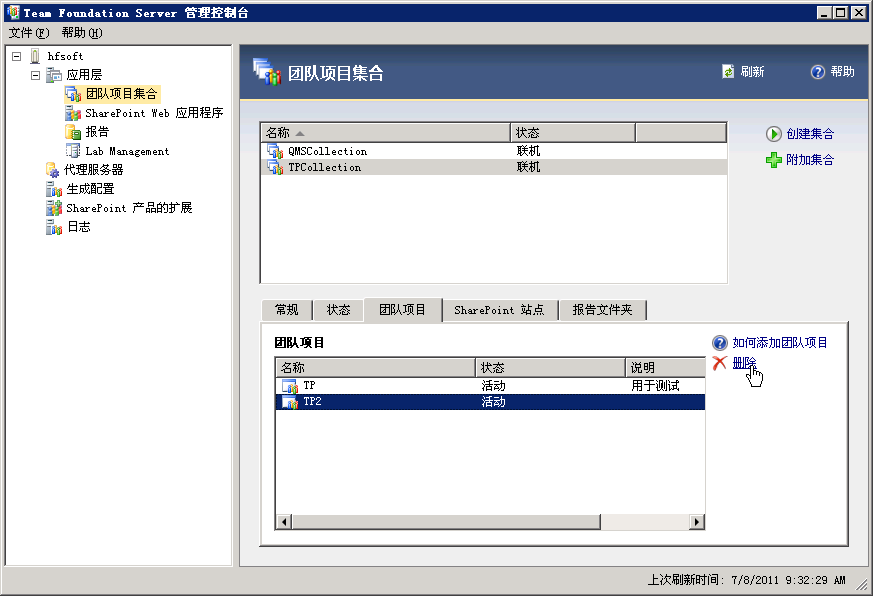Image resolution: width=873 pixels, height=596 pixels.
Task: Switch to the 团队项目 tab
Action: [403, 309]
